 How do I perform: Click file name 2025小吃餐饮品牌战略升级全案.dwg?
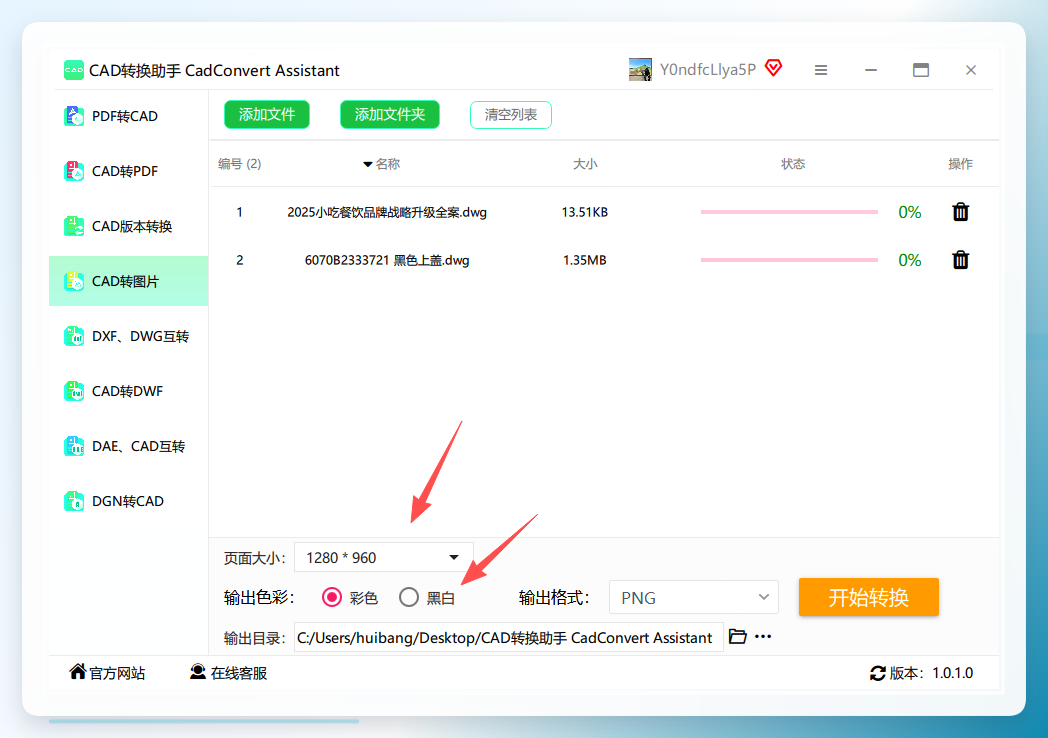(x=387, y=213)
